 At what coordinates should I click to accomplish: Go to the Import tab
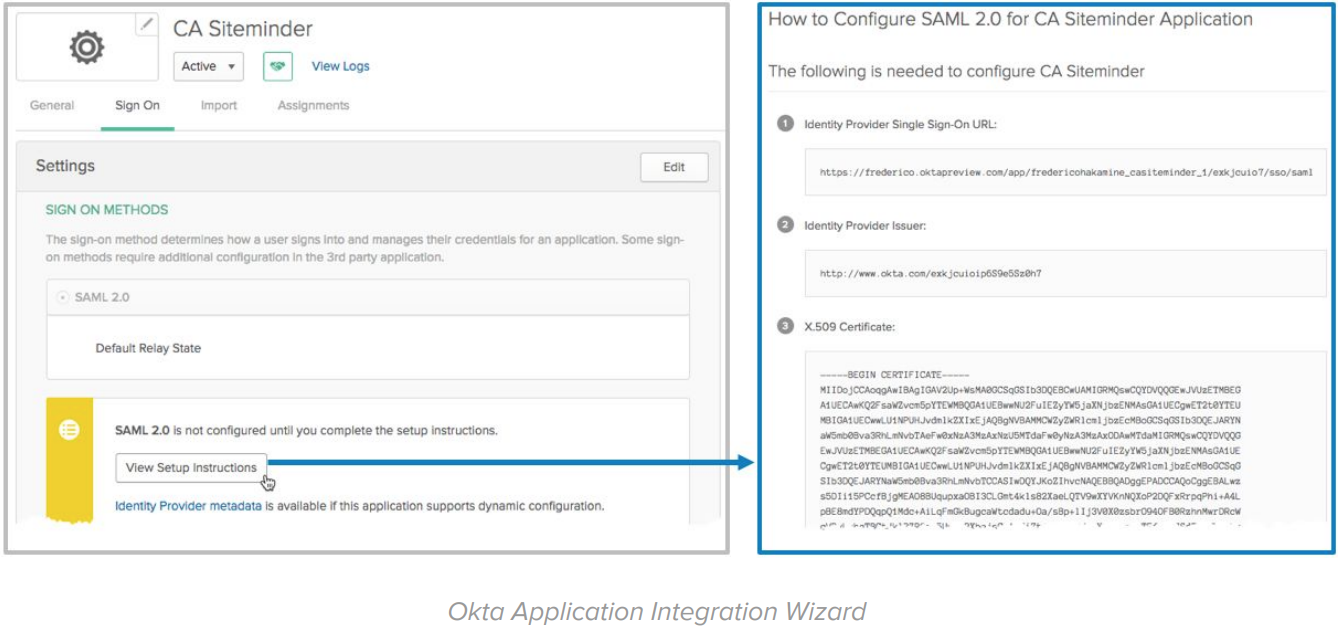click(219, 105)
